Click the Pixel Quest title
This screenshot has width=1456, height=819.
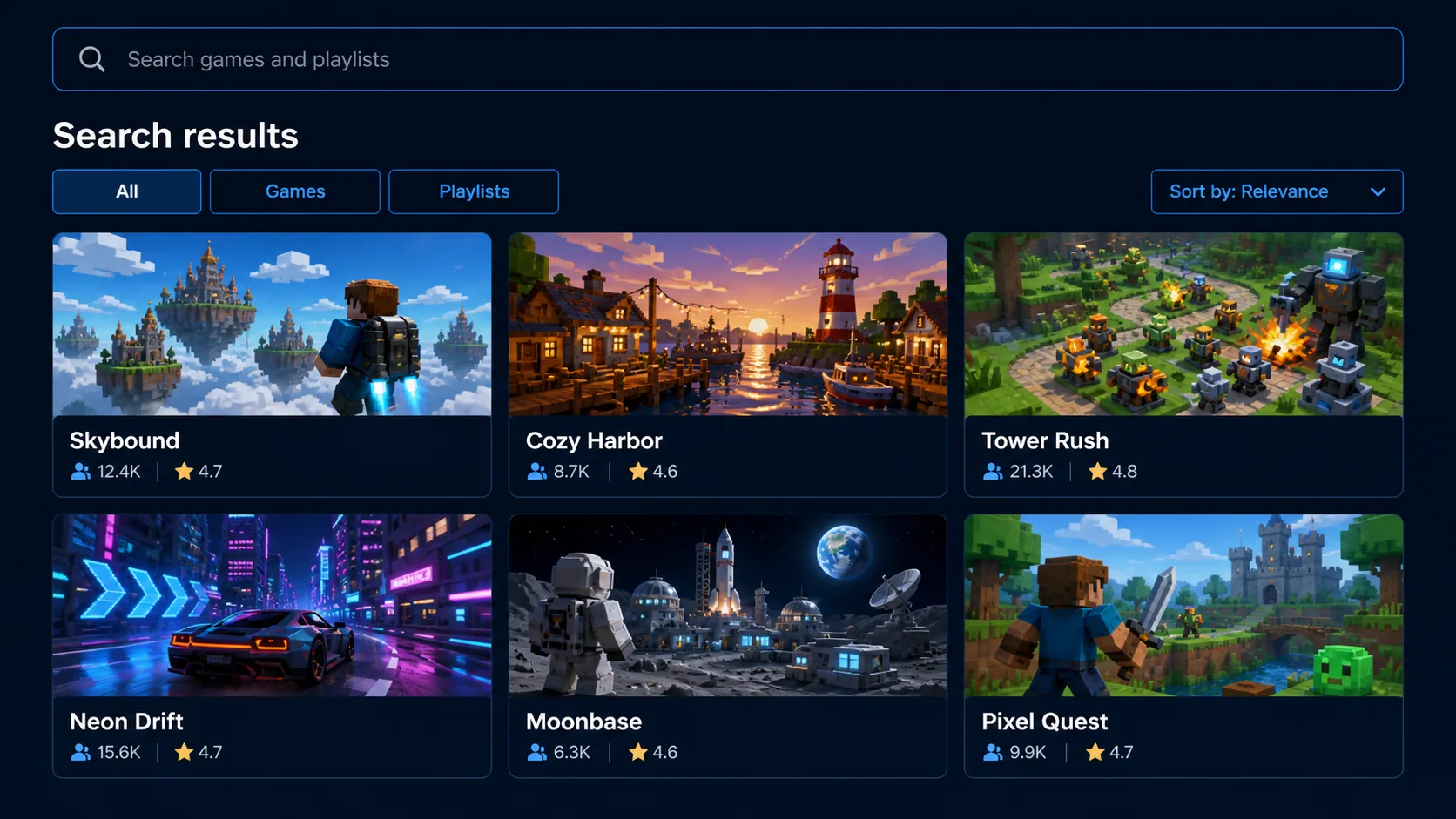1045,722
